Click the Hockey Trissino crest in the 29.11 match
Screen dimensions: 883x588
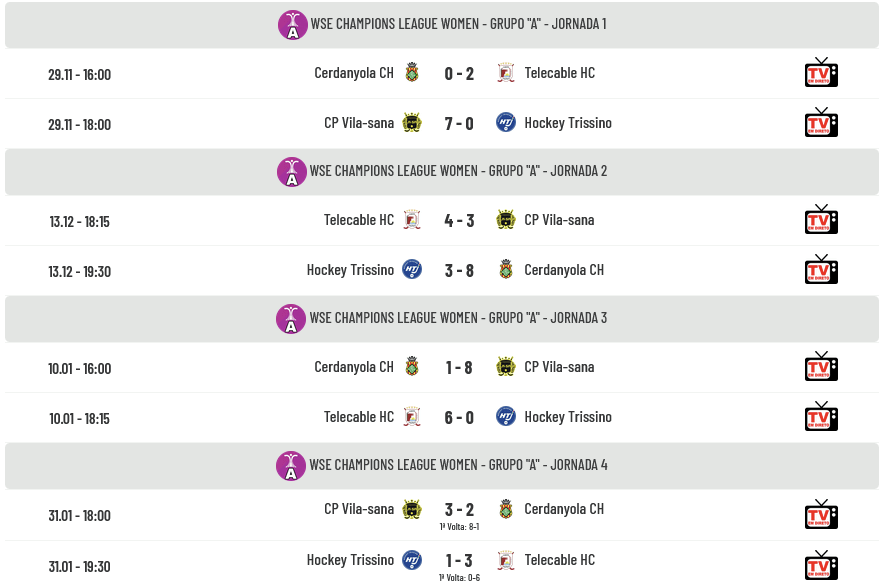pos(506,123)
